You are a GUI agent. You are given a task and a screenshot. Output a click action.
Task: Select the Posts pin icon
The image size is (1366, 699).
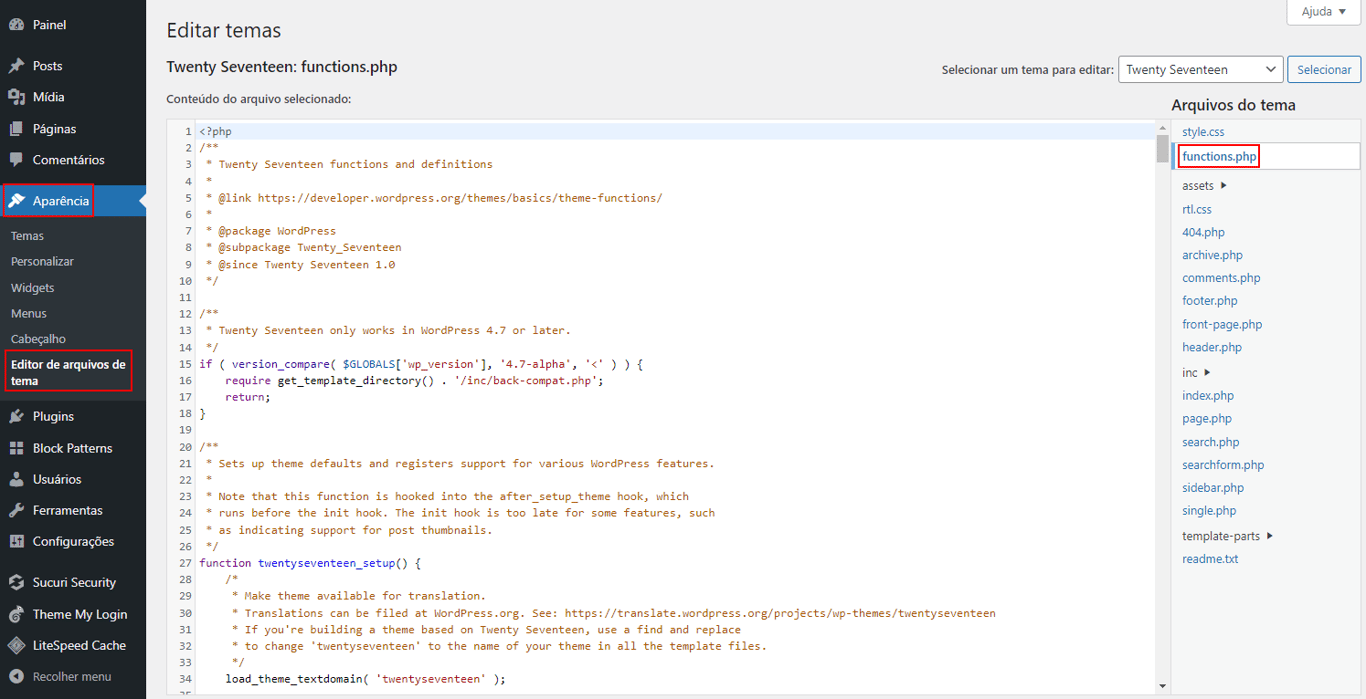(17, 65)
